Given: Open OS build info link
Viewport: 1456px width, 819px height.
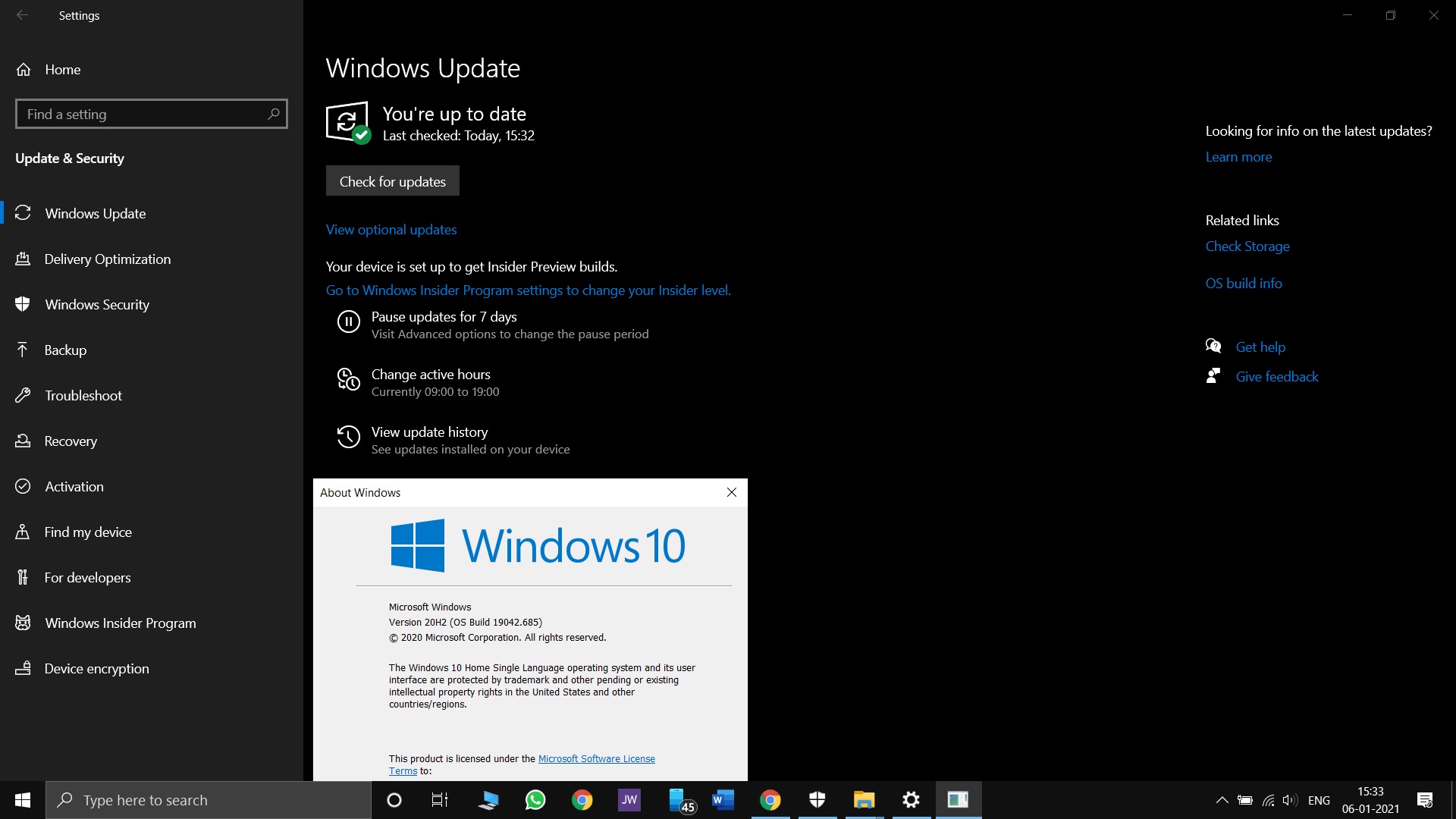Looking at the screenshot, I should [x=1244, y=283].
